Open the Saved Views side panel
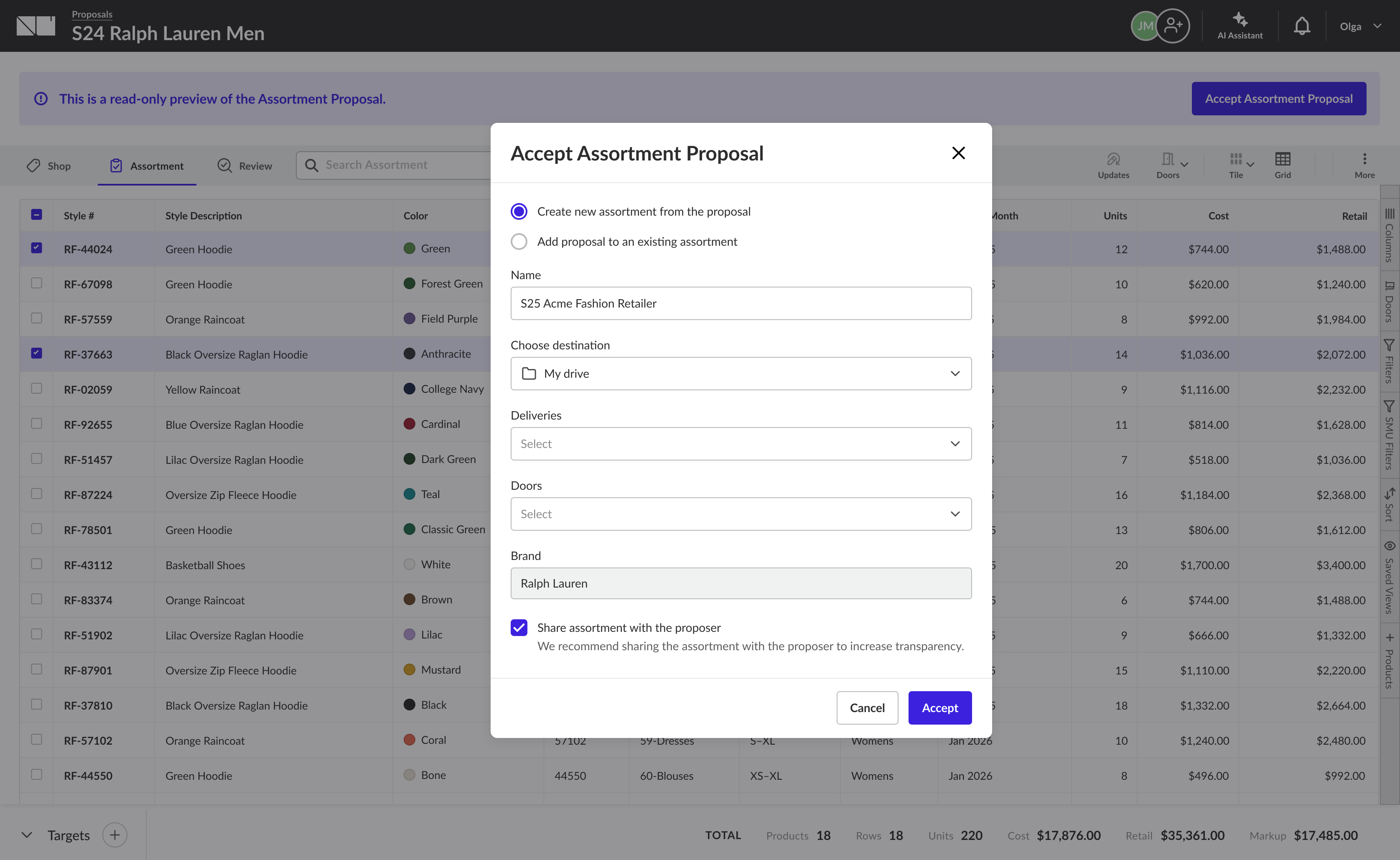Image resolution: width=1400 pixels, height=860 pixels. (x=1389, y=577)
